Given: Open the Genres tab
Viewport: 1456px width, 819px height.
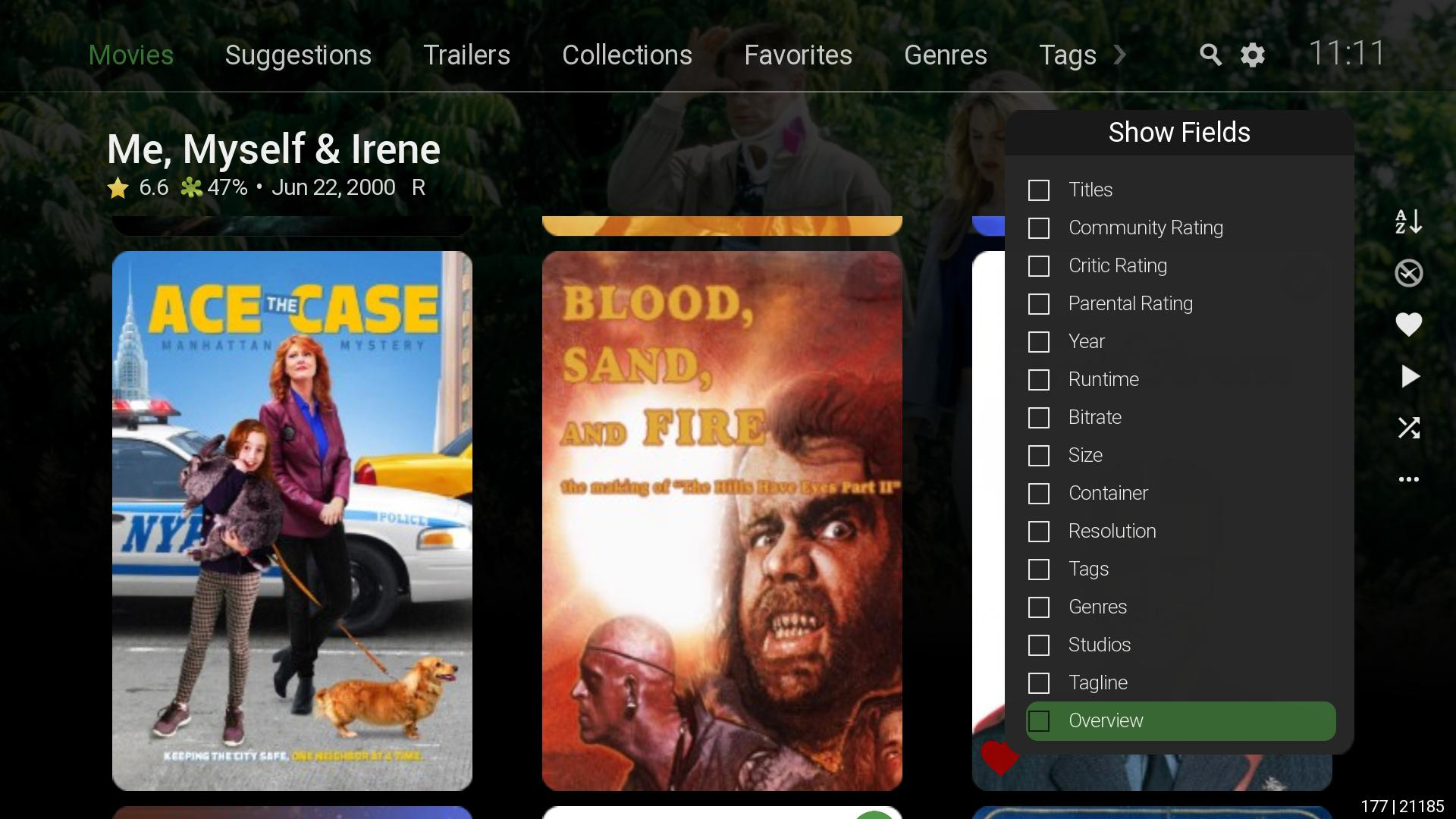Looking at the screenshot, I should click(945, 55).
